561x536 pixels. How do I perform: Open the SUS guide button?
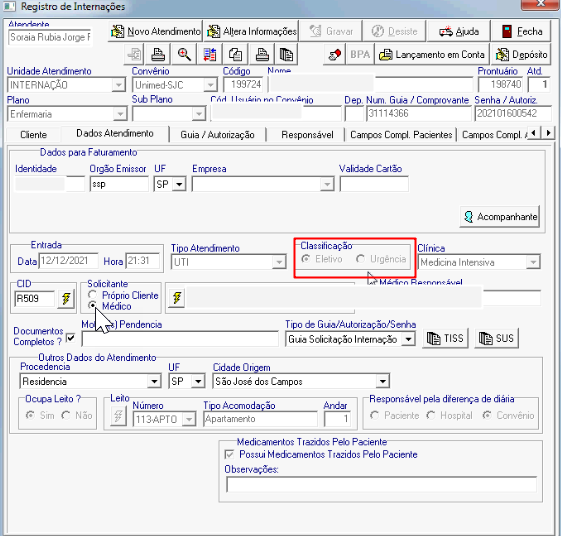tap(496, 338)
